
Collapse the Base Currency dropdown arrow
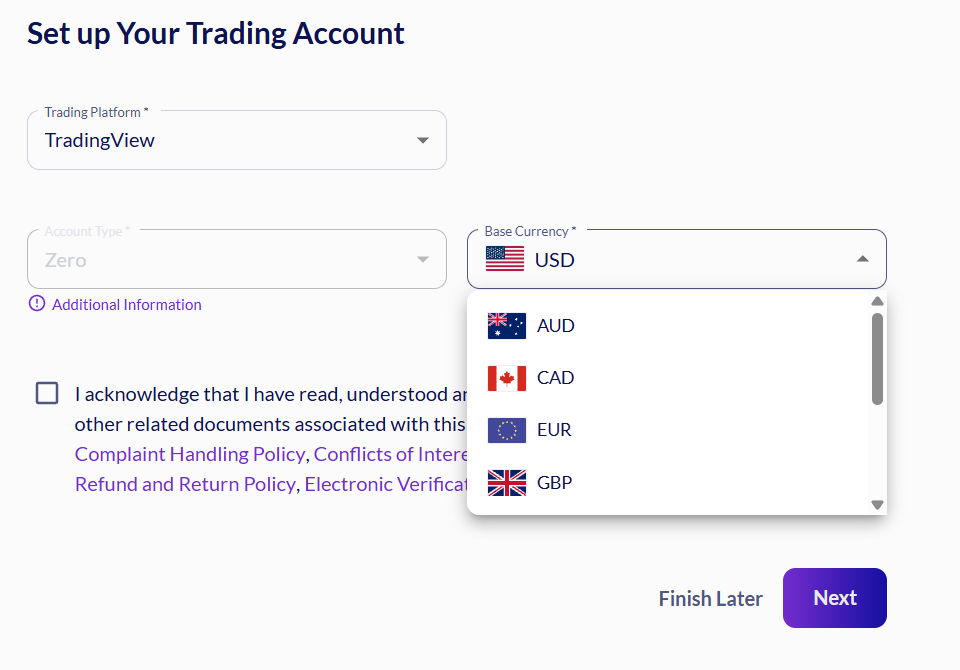click(862, 259)
